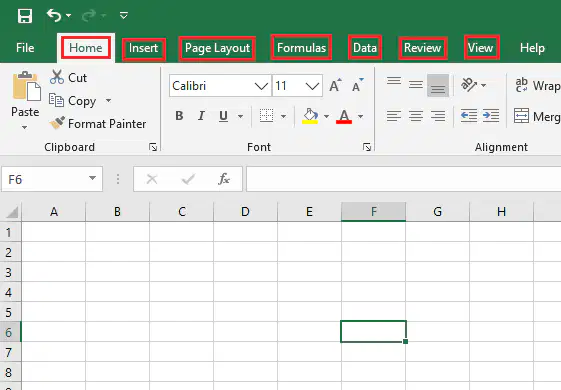Select Middle Align icon
The width and height of the screenshot is (561, 390).
click(416, 85)
